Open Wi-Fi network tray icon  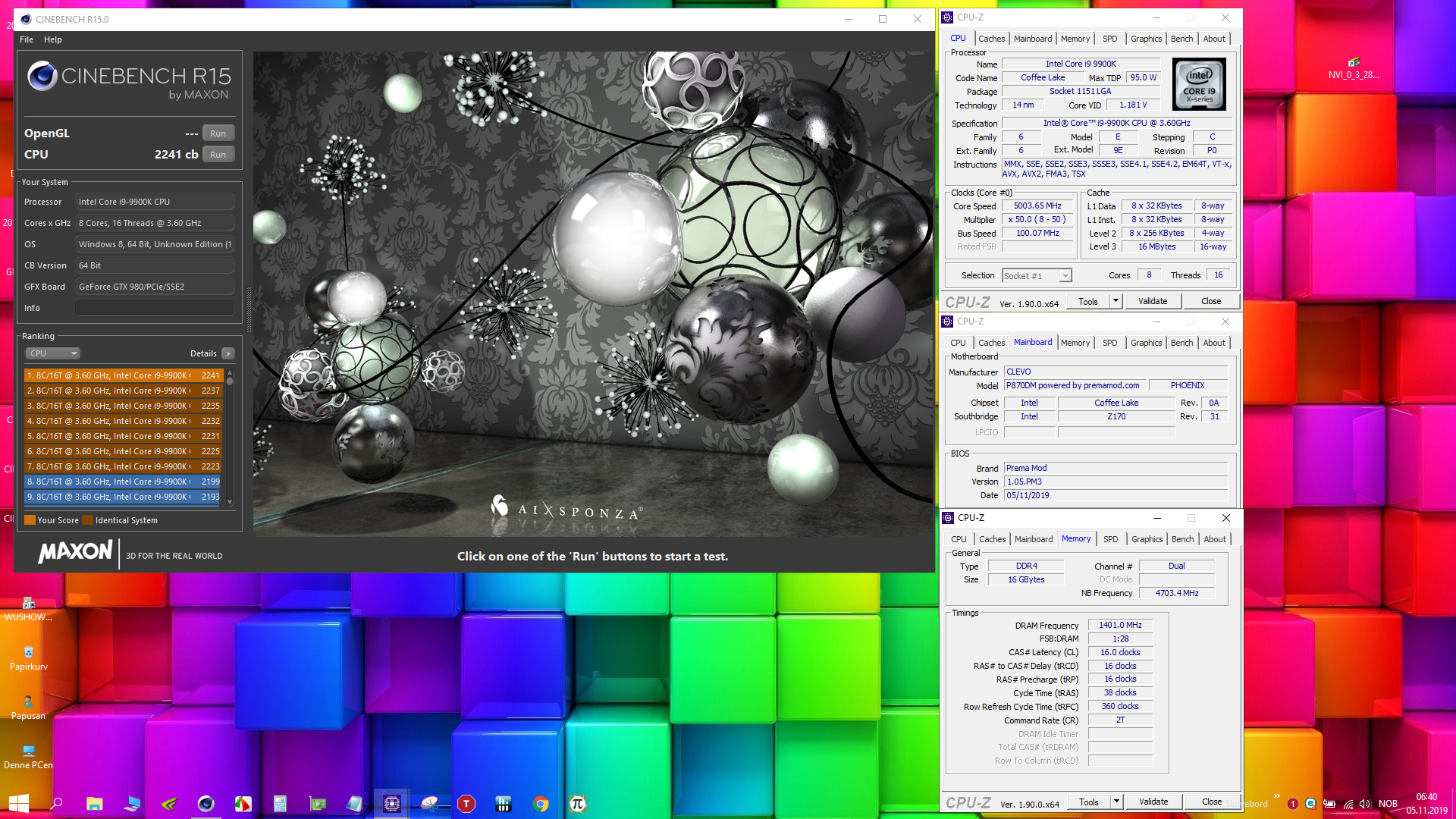tap(1348, 804)
